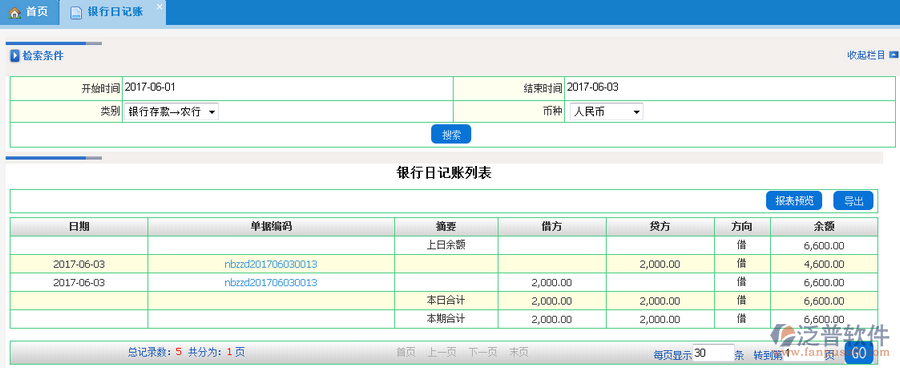Click the 报表预览 button
The width and height of the screenshot is (900, 368).
point(794,201)
